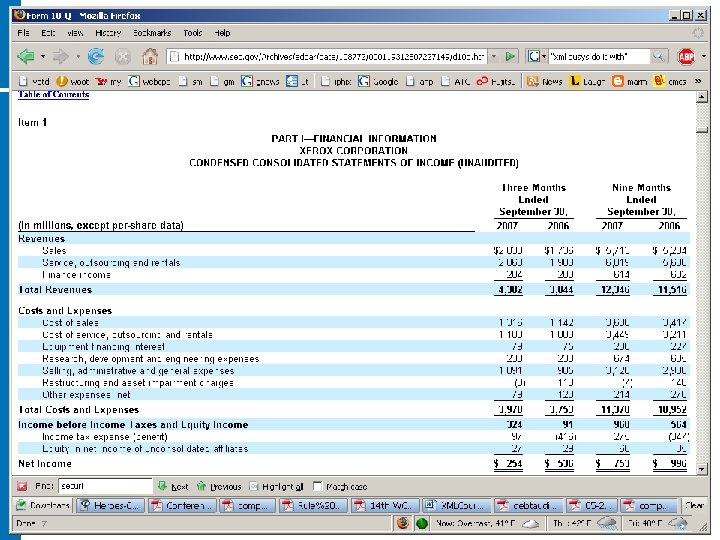The width and height of the screenshot is (720, 540).
Task: Click the Find text field containing 'securi'
Action: point(105,486)
